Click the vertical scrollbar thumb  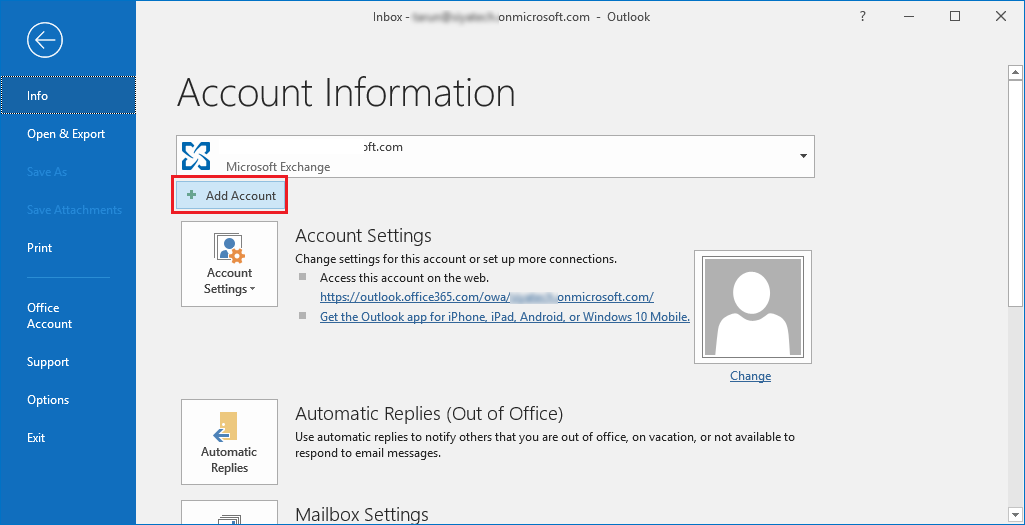click(x=1015, y=192)
